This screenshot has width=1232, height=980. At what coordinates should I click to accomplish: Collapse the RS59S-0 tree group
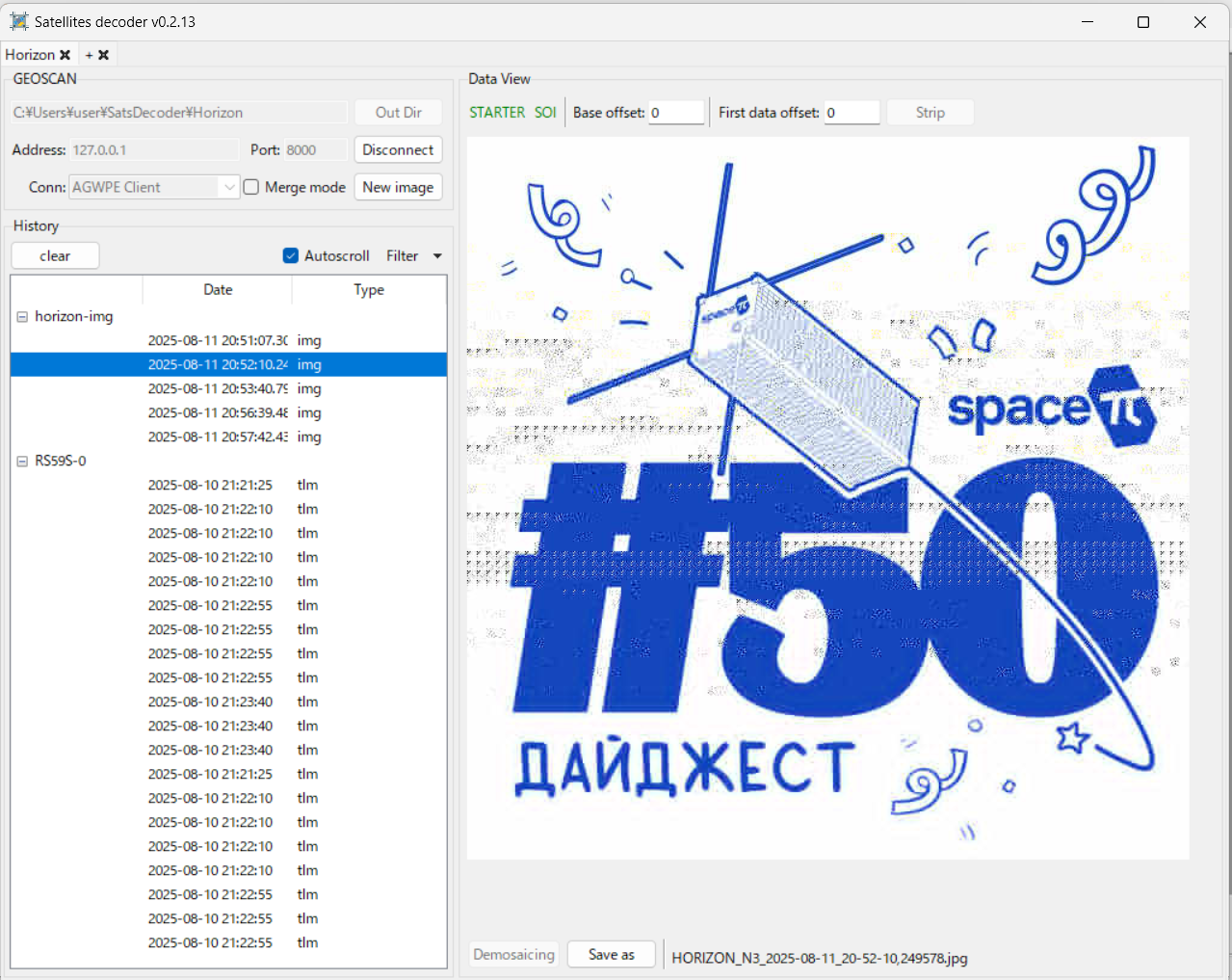(22, 462)
